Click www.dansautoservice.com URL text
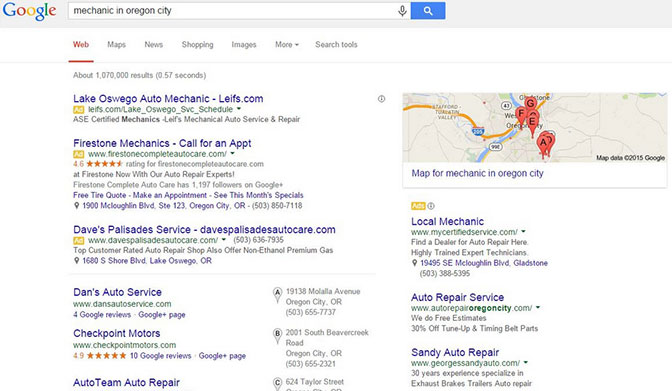 click(x=122, y=304)
